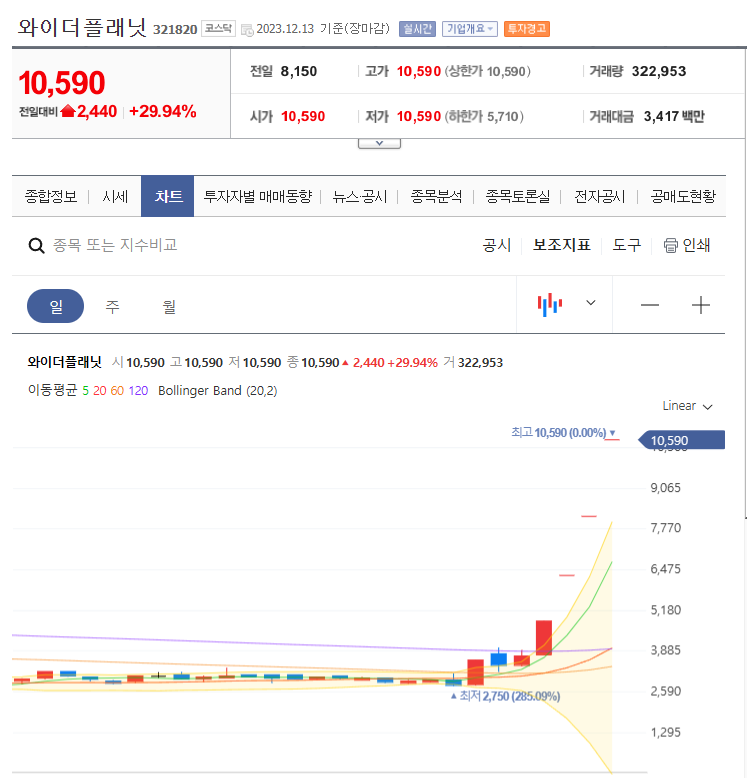Click the 이동평균 indicator label

[x=52, y=390]
